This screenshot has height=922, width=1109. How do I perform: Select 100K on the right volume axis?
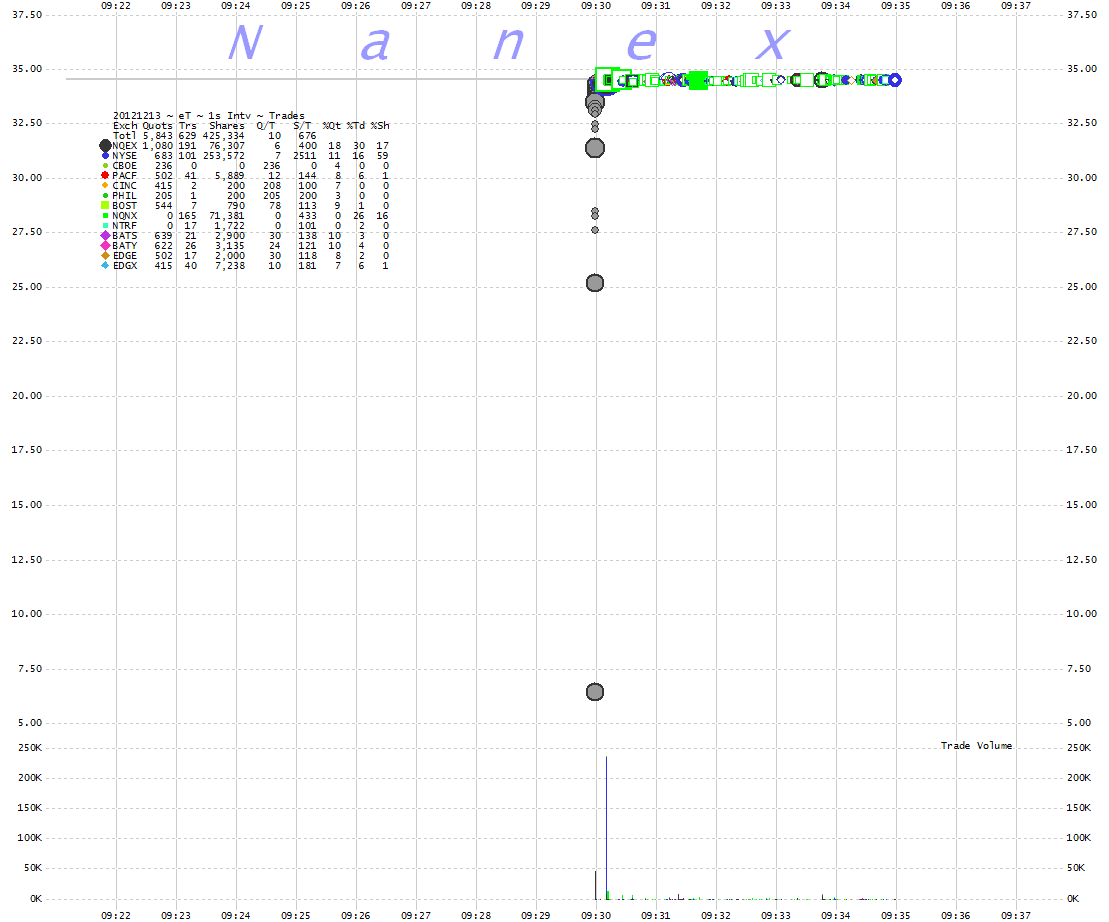(1079, 838)
